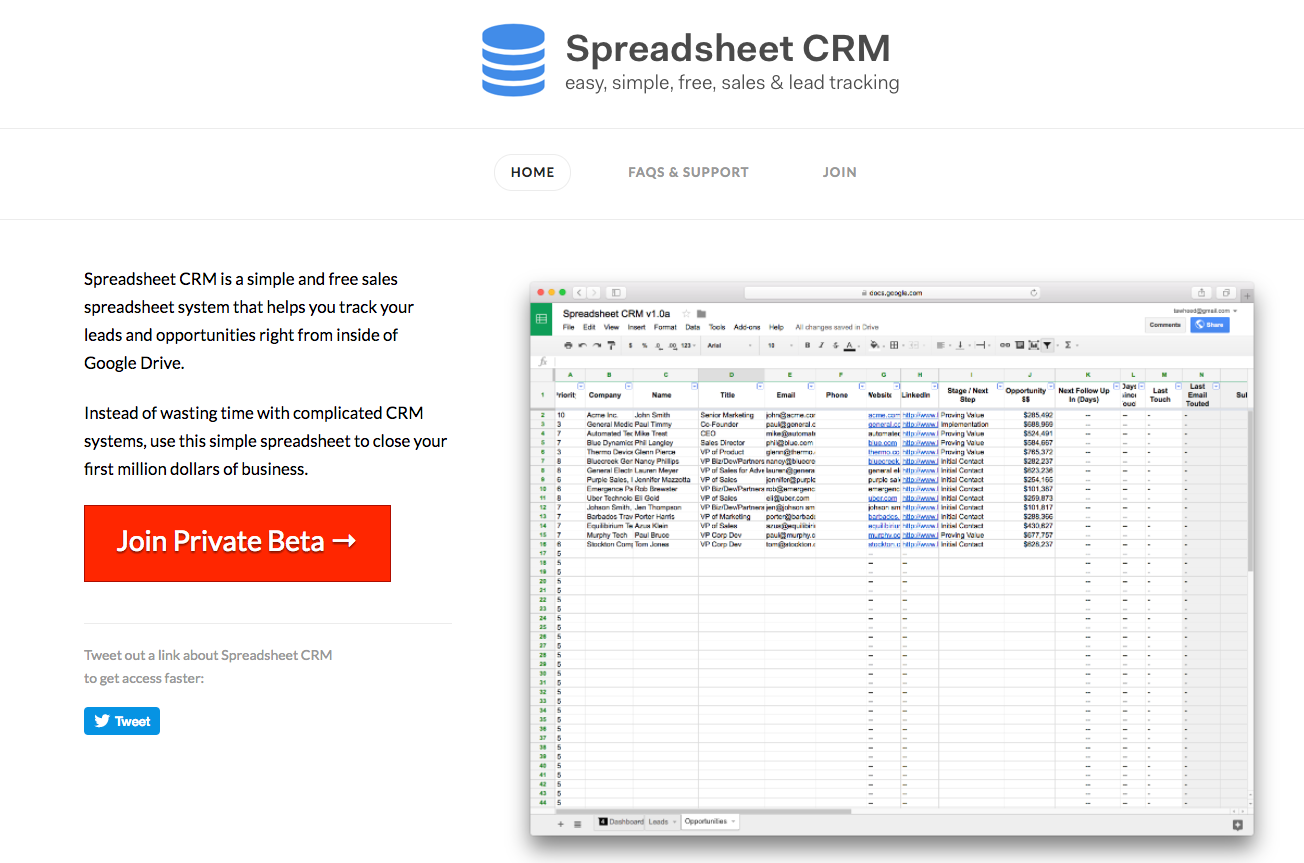
Task: Click the redo arrow in Sheets toolbar
Action: pos(597,345)
